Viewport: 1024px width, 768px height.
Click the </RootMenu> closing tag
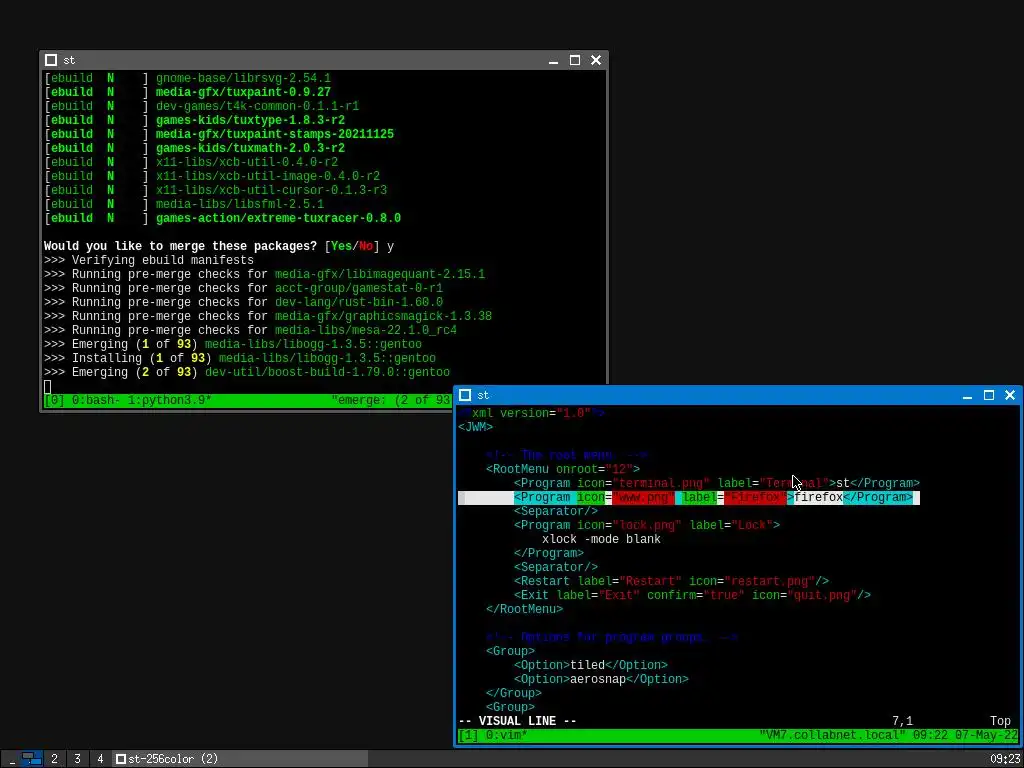(x=524, y=609)
